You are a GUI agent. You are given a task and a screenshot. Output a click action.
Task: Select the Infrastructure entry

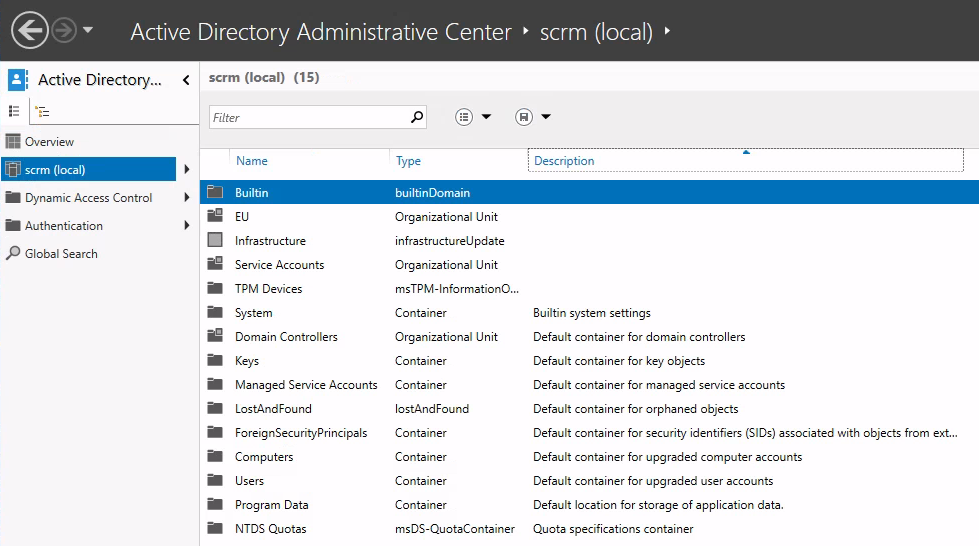point(270,241)
